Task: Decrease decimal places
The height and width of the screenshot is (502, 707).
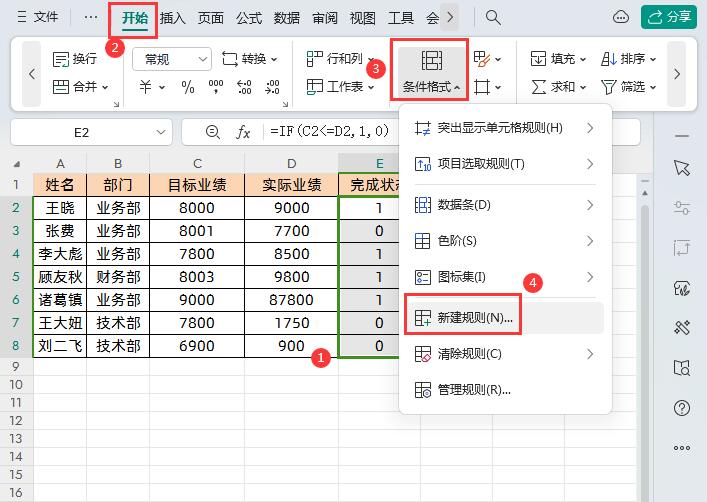Action: click(x=272, y=87)
